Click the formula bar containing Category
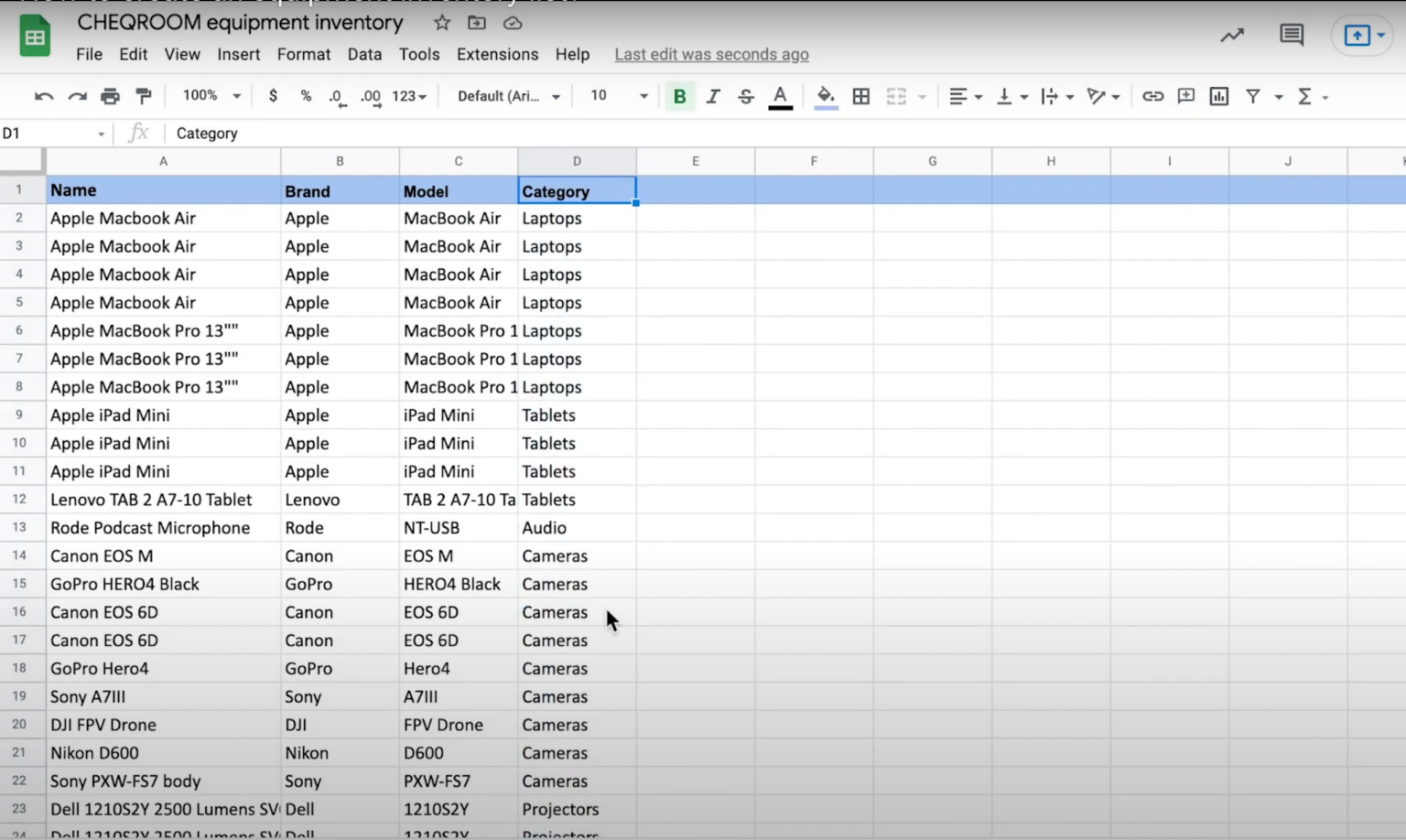 point(787,134)
